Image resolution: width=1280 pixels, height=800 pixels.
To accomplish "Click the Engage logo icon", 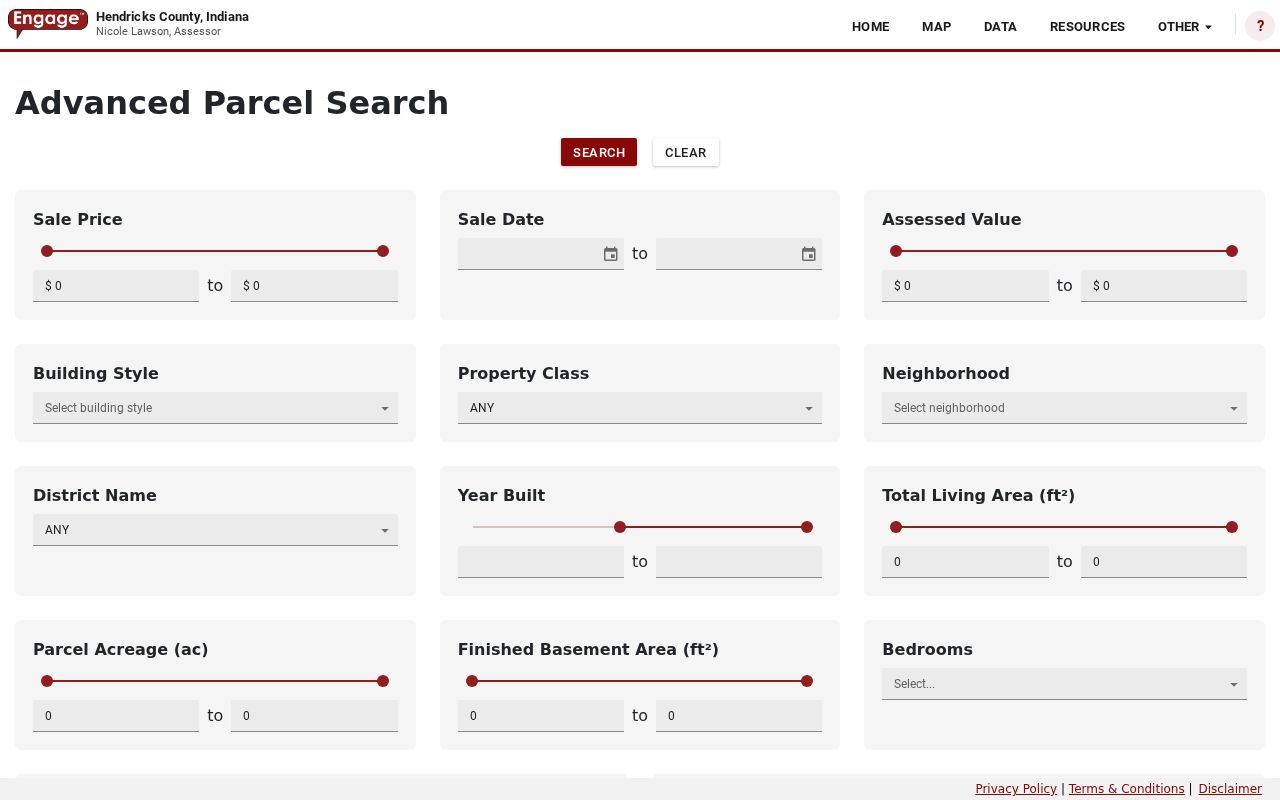I will click(48, 23).
